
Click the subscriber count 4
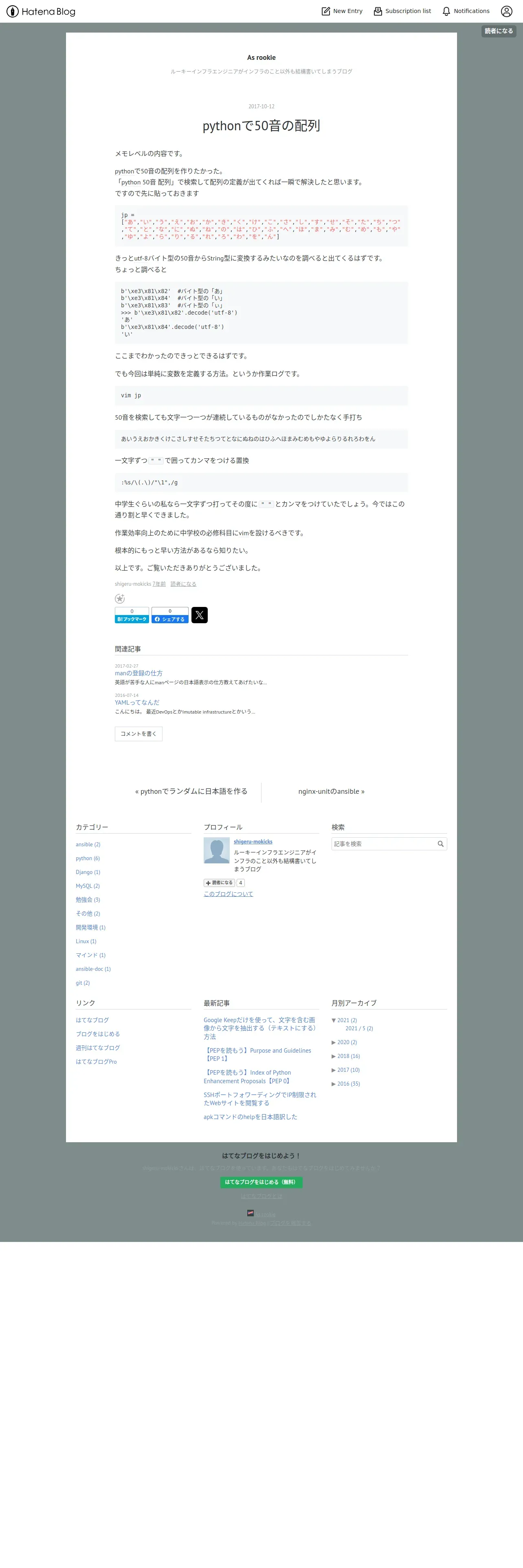240,883
